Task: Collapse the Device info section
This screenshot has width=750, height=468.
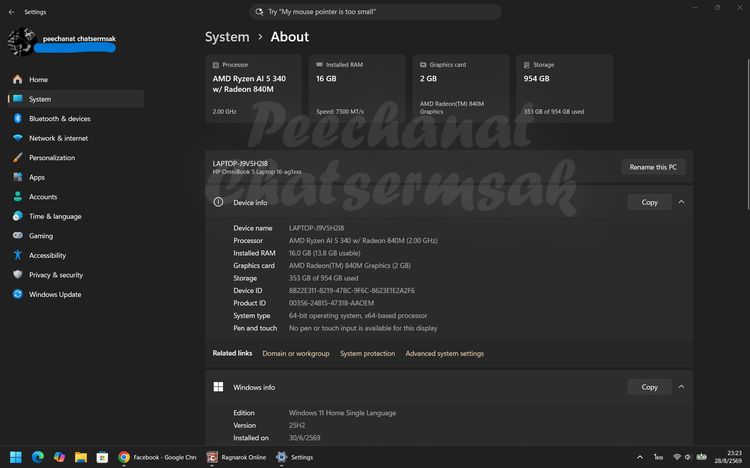Action: pyautogui.click(x=681, y=202)
